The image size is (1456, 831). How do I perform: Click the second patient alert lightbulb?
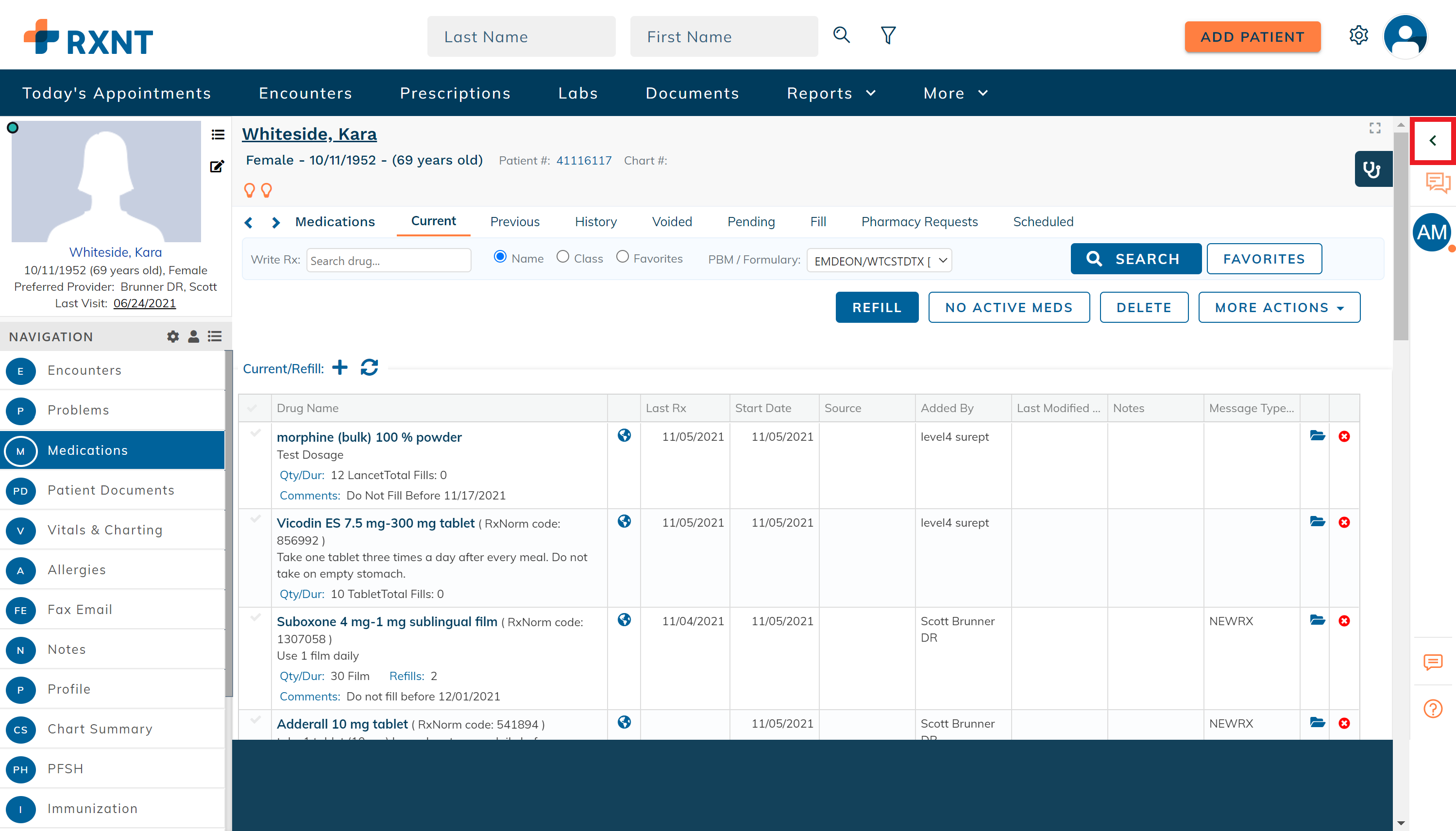coord(266,190)
